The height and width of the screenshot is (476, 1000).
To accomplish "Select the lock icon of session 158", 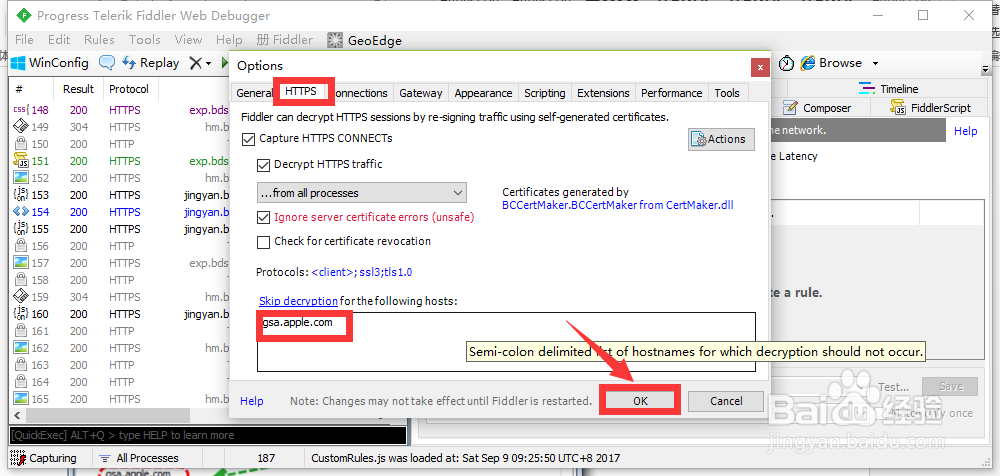I will [x=20, y=279].
